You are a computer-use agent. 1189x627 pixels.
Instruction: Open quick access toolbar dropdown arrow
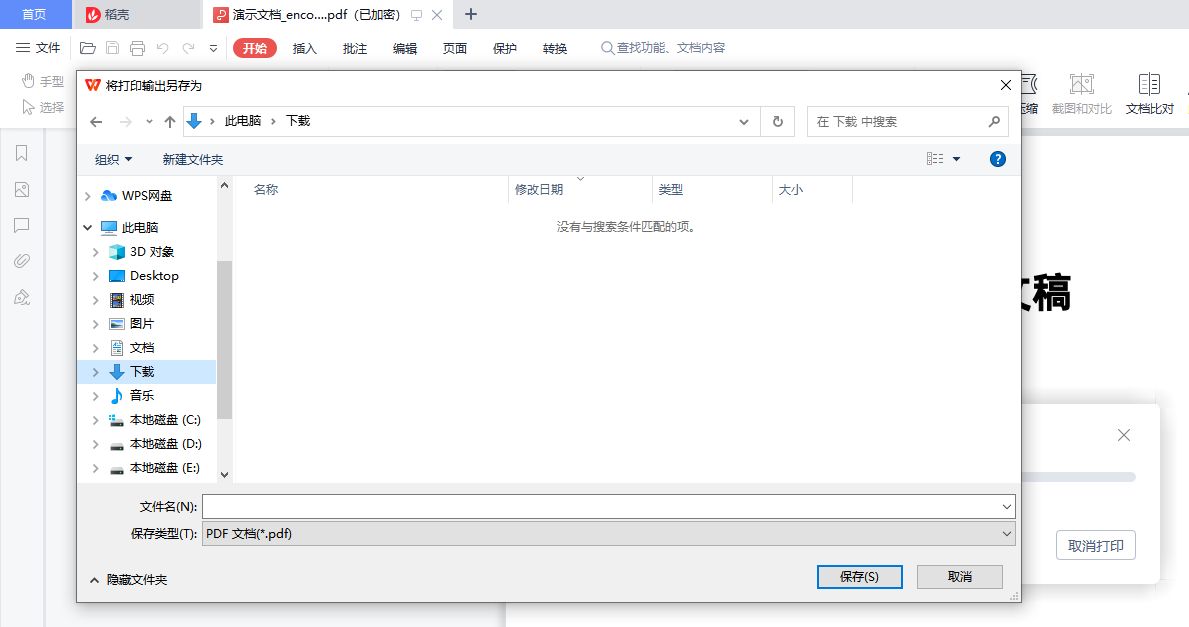coord(214,49)
